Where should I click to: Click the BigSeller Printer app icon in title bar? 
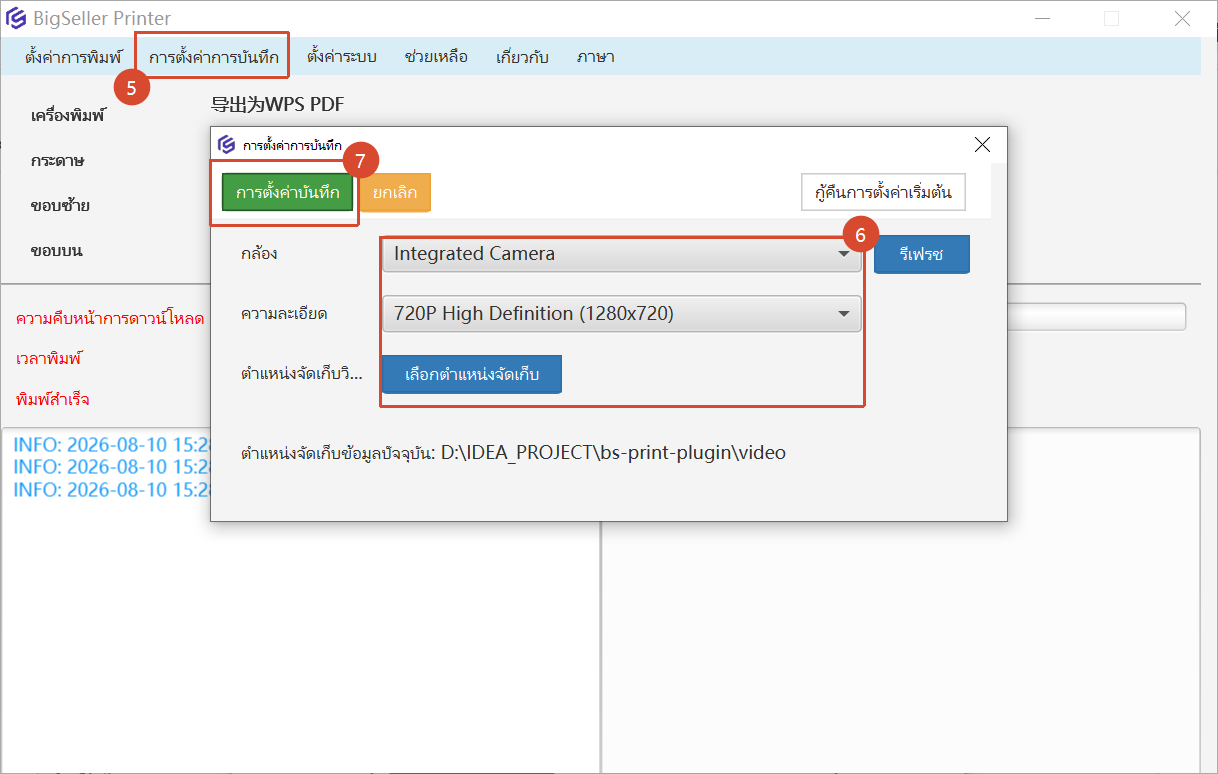click(16, 18)
